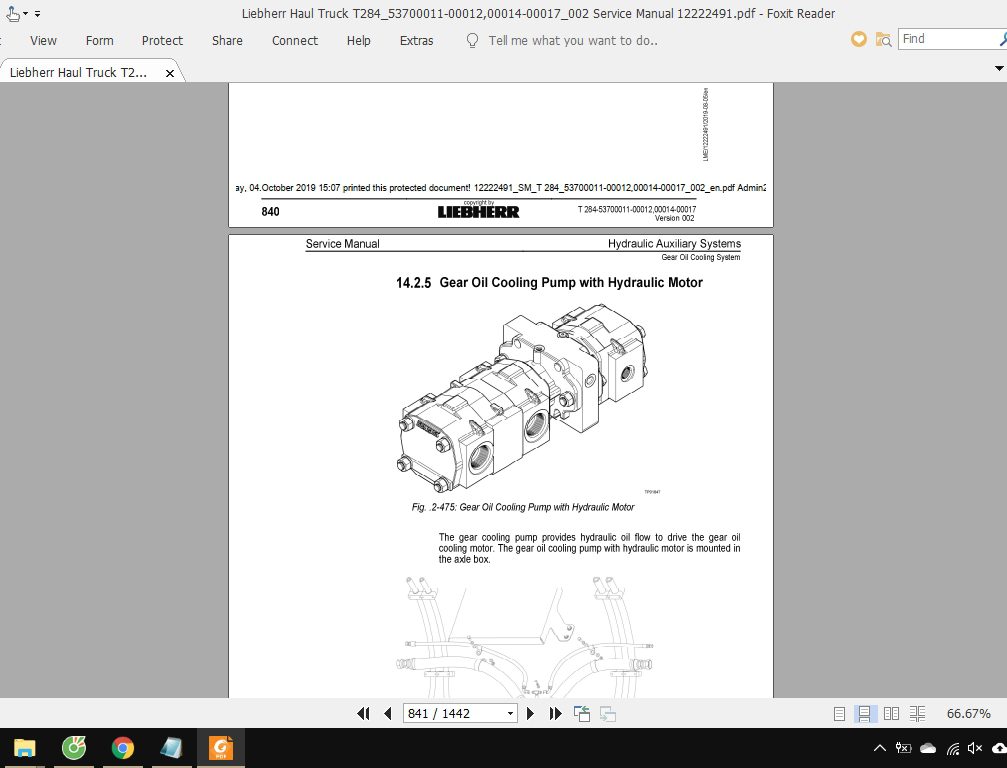
Task: Switch to single page view
Action: 839,713
